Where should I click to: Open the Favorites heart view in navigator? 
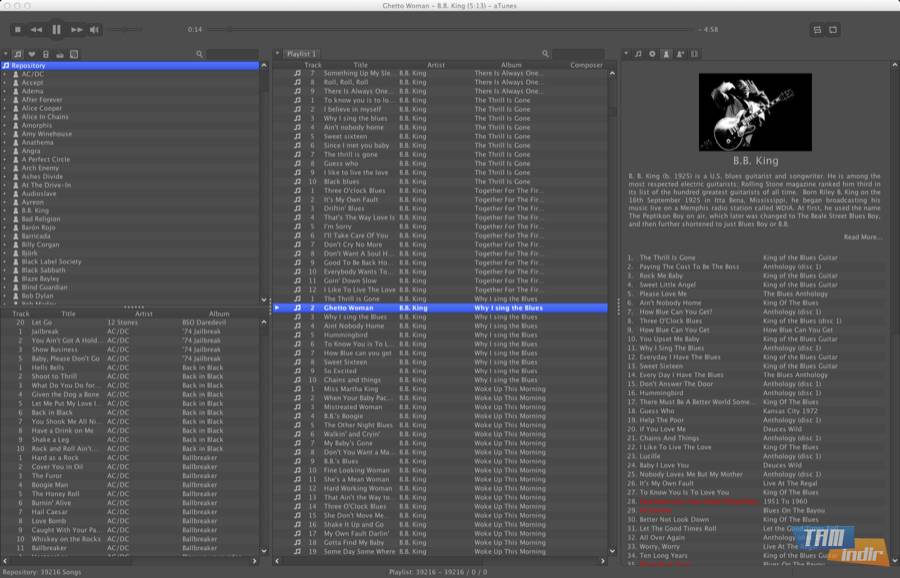click(x=32, y=54)
